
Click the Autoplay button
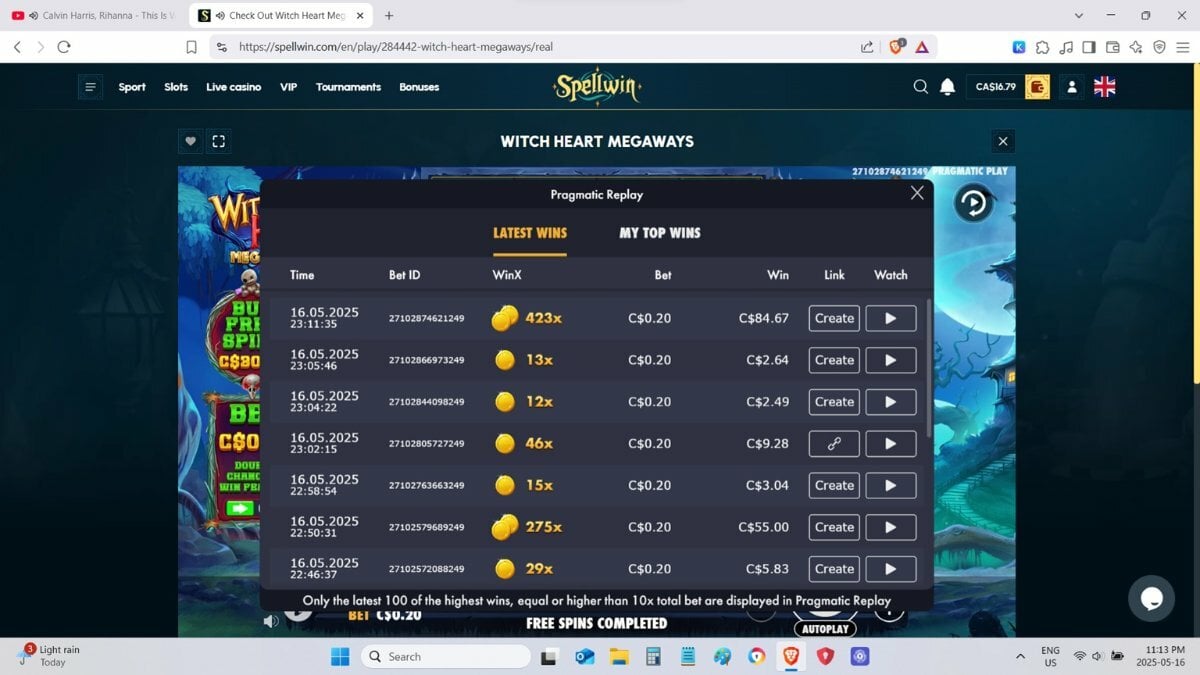pyautogui.click(x=825, y=629)
